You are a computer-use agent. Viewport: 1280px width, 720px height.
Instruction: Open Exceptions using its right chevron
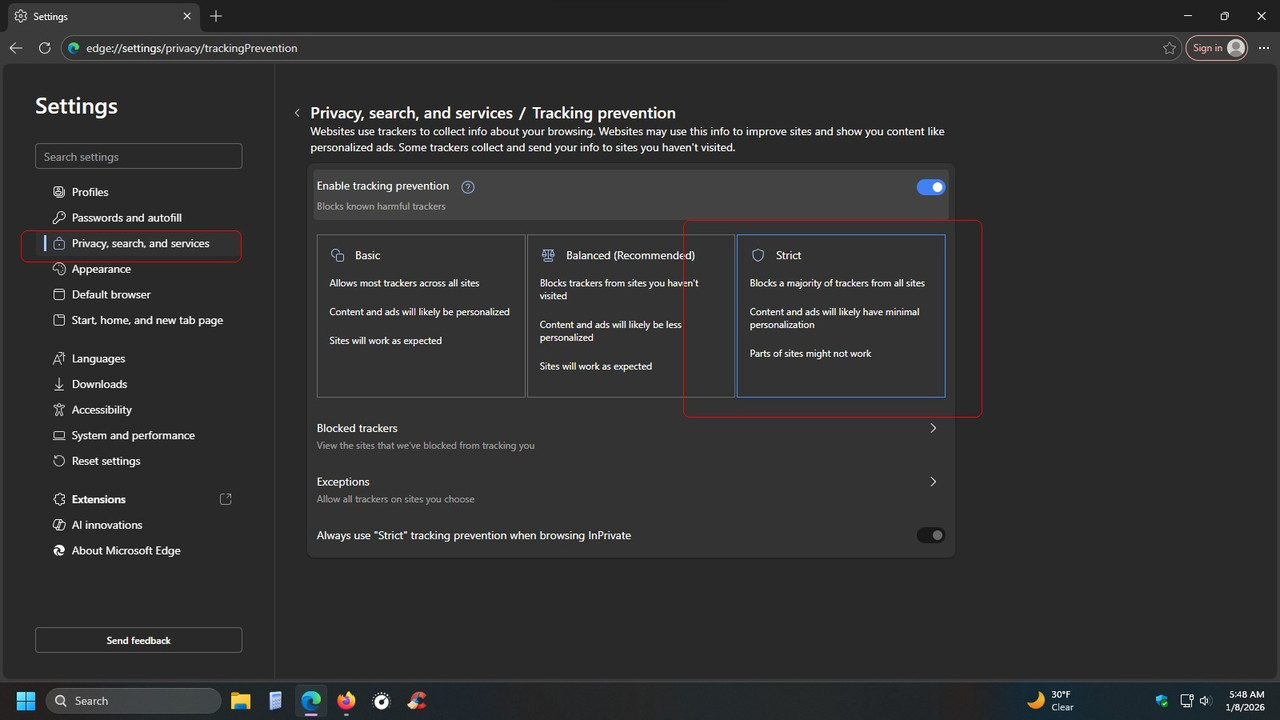pos(933,482)
